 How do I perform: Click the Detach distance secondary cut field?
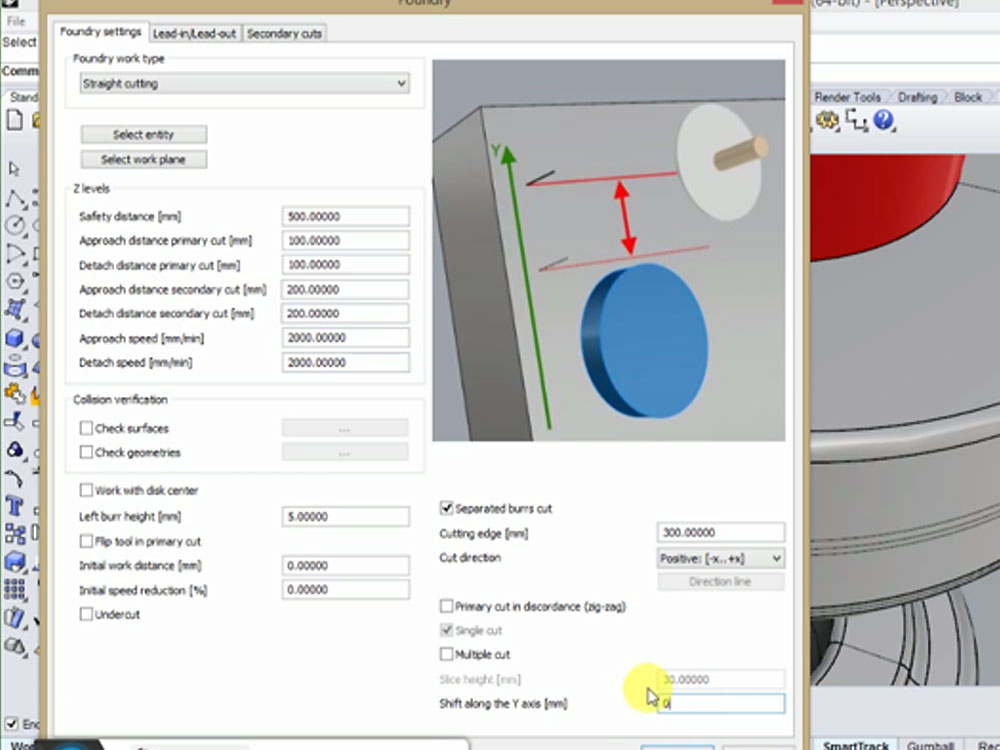(x=346, y=313)
